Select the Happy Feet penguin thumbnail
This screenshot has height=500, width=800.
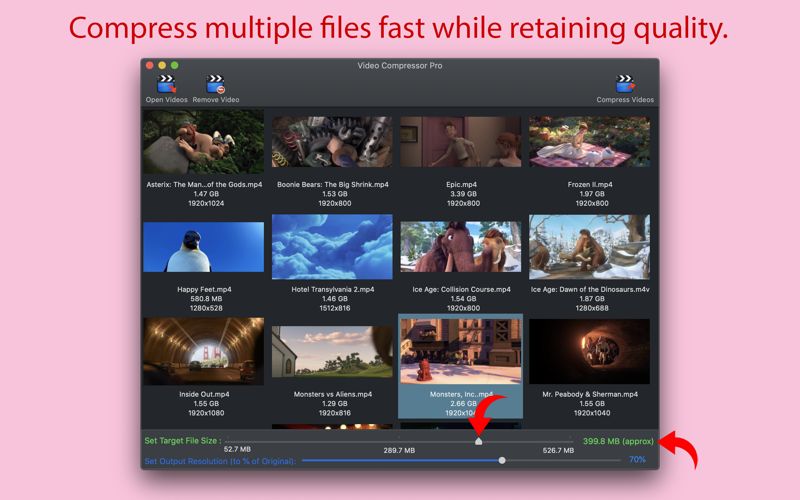(x=204, y=247)
